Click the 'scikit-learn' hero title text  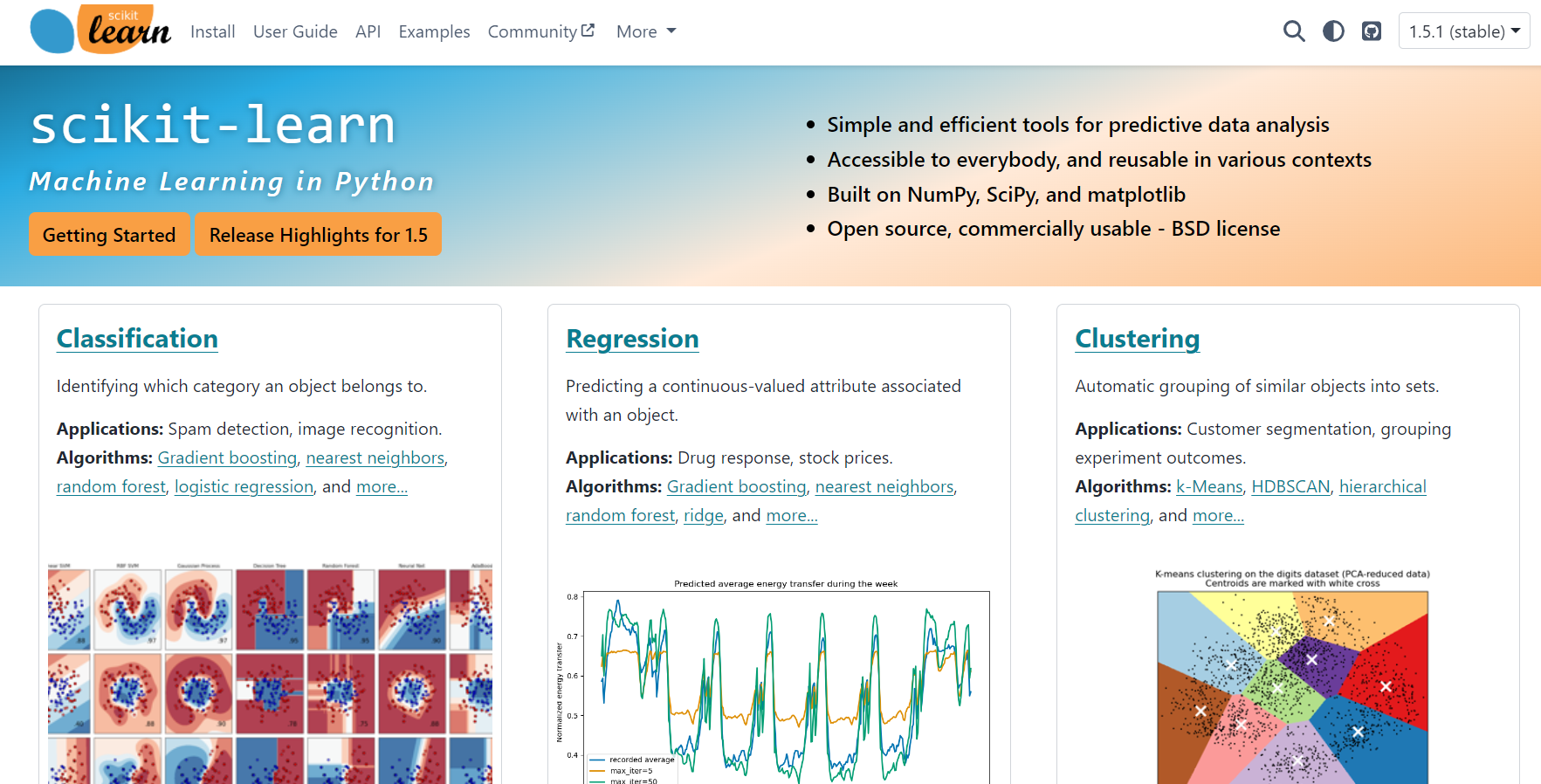213,125
